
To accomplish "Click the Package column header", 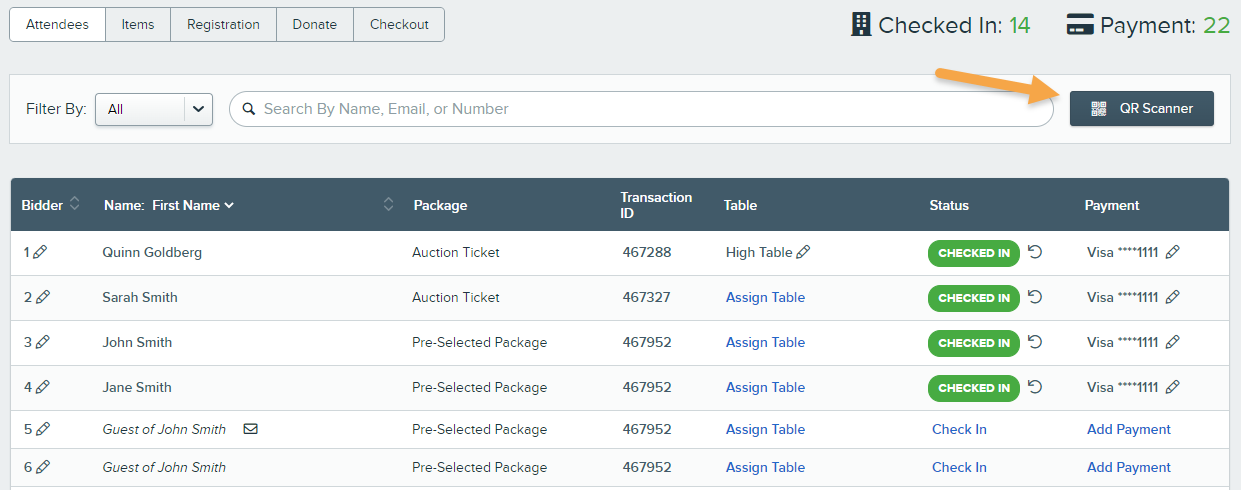I will point(440,205).
